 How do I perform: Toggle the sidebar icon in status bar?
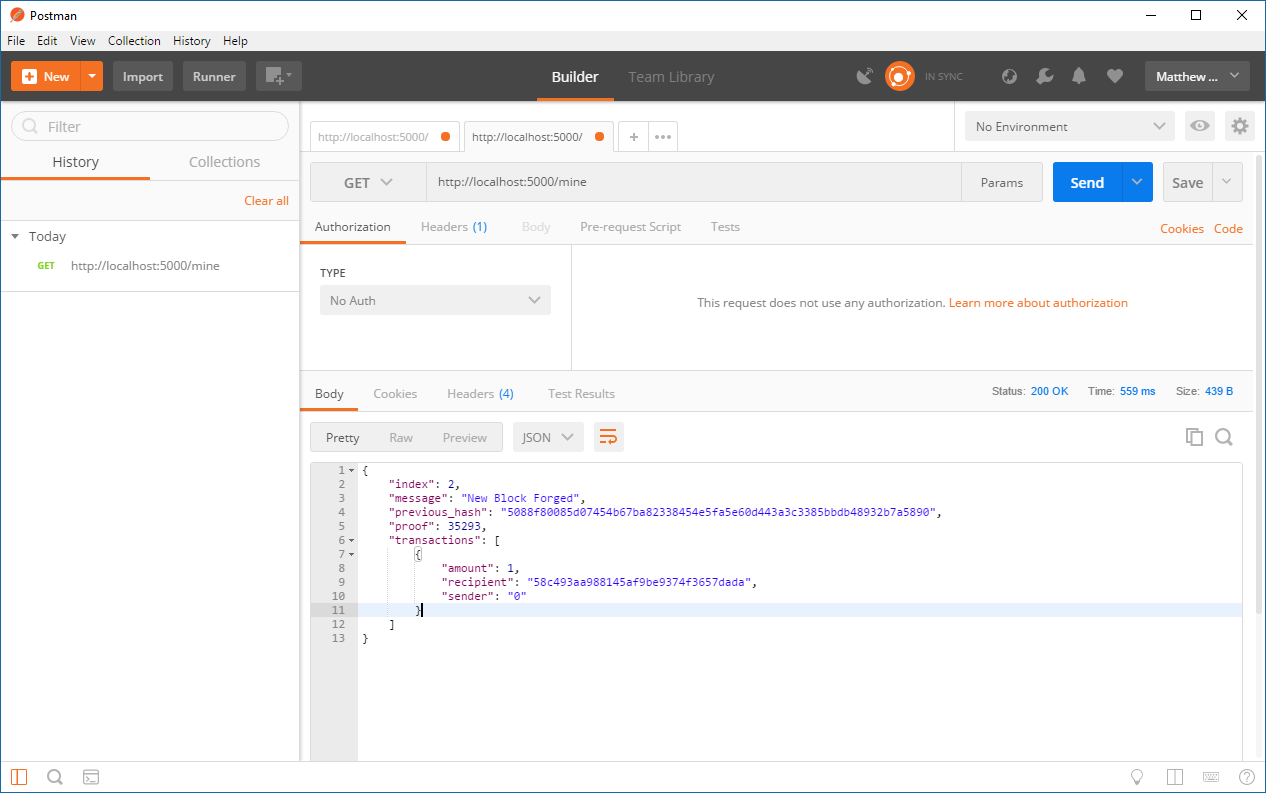point(20,777)
